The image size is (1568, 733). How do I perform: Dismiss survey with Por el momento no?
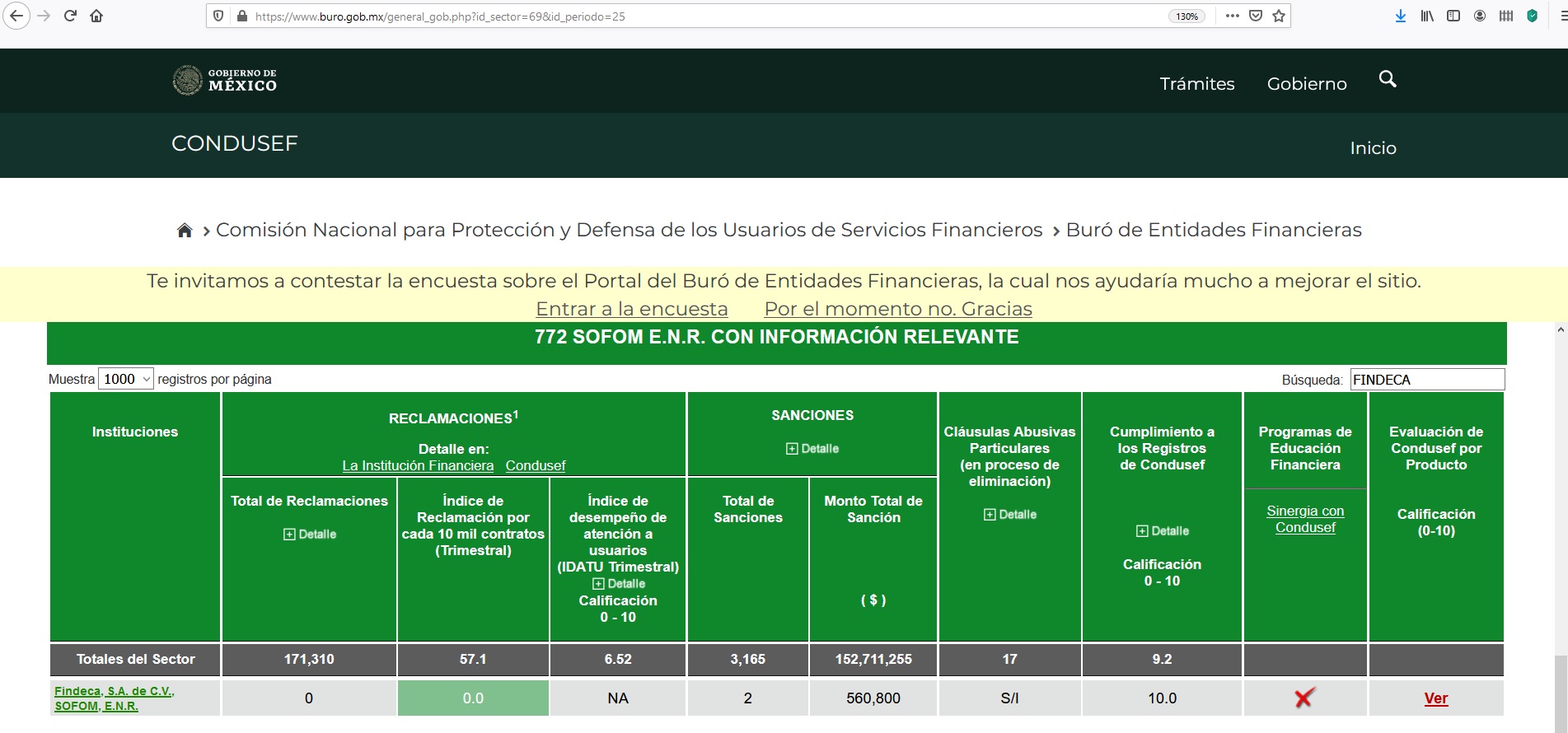point(898,309)
